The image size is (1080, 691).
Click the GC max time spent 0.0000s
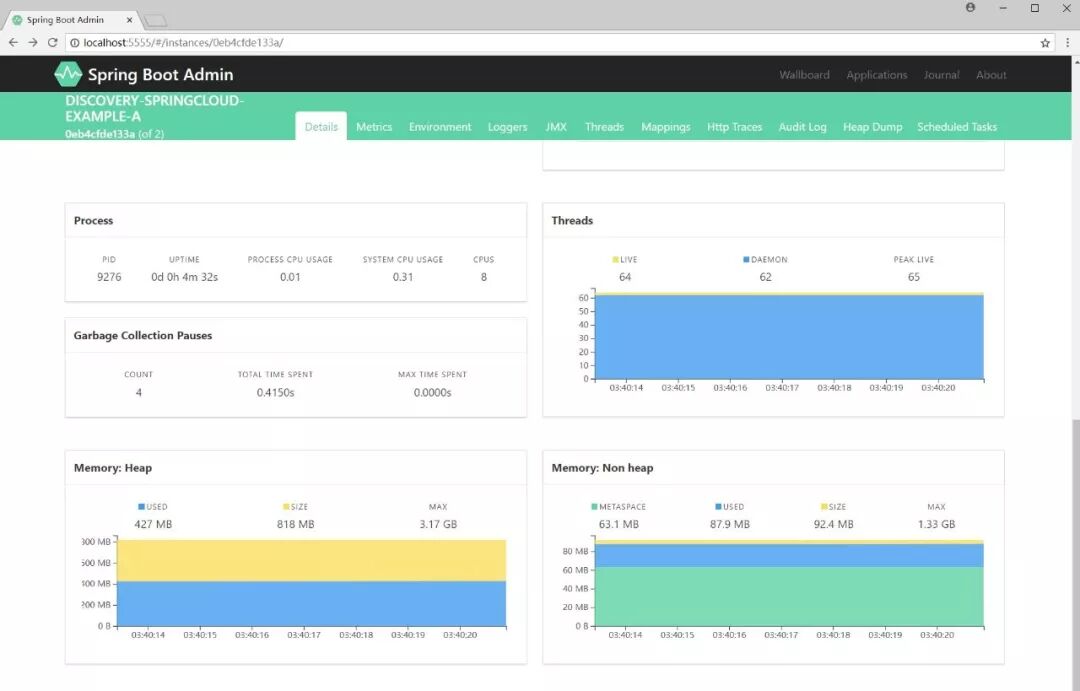pos(433,393)
